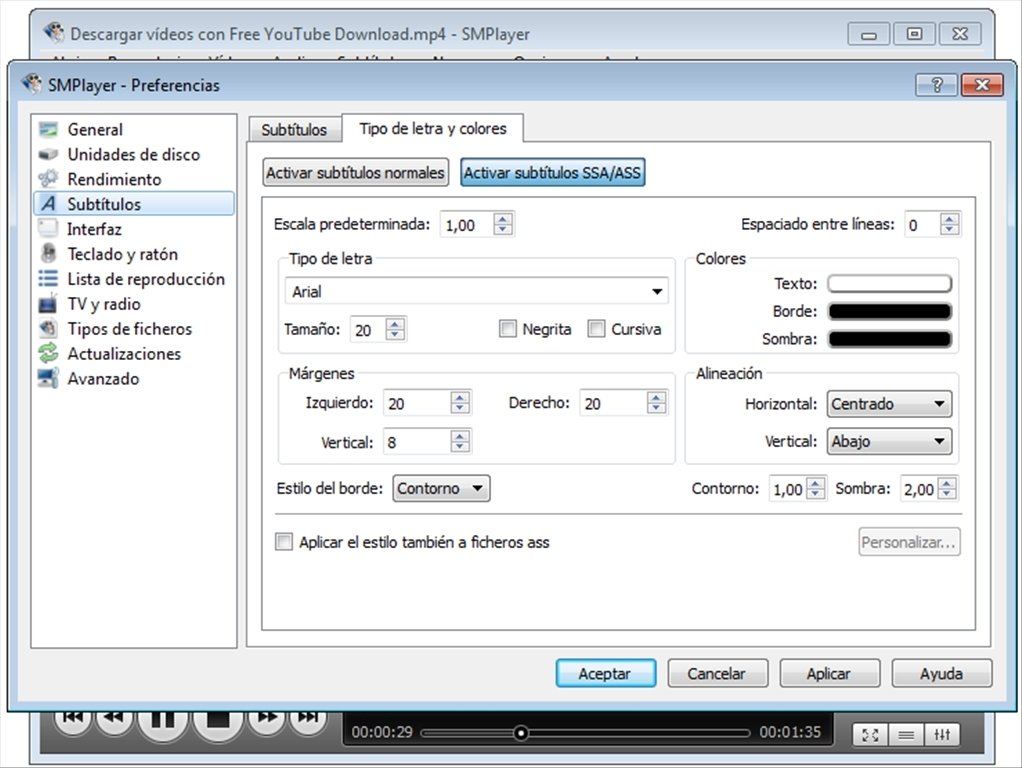Click the SMPlayer icon in the Preferencias title bar

click(x=32, y=84)
